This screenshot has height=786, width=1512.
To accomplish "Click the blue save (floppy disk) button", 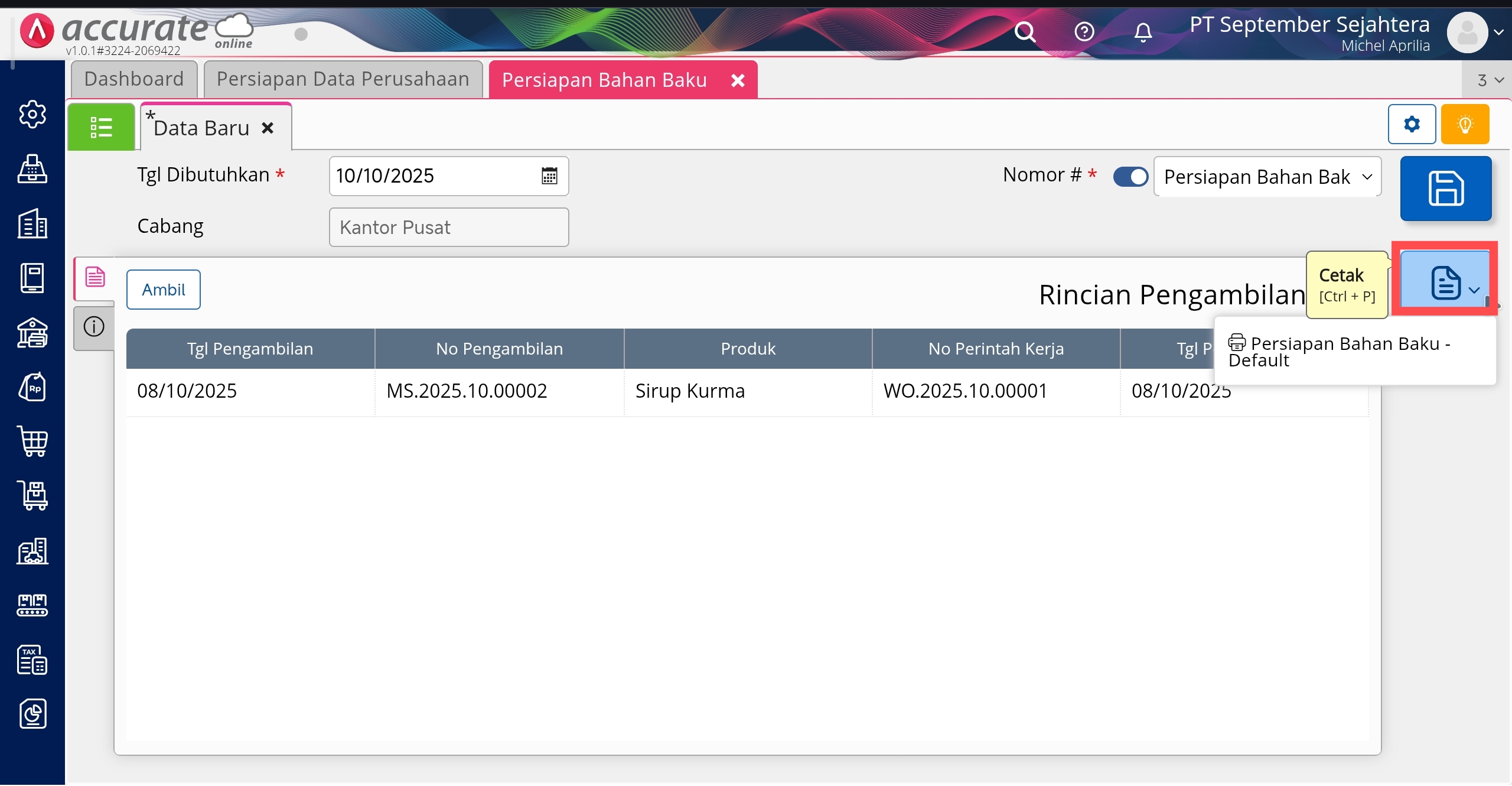I will click(1445, 189).
